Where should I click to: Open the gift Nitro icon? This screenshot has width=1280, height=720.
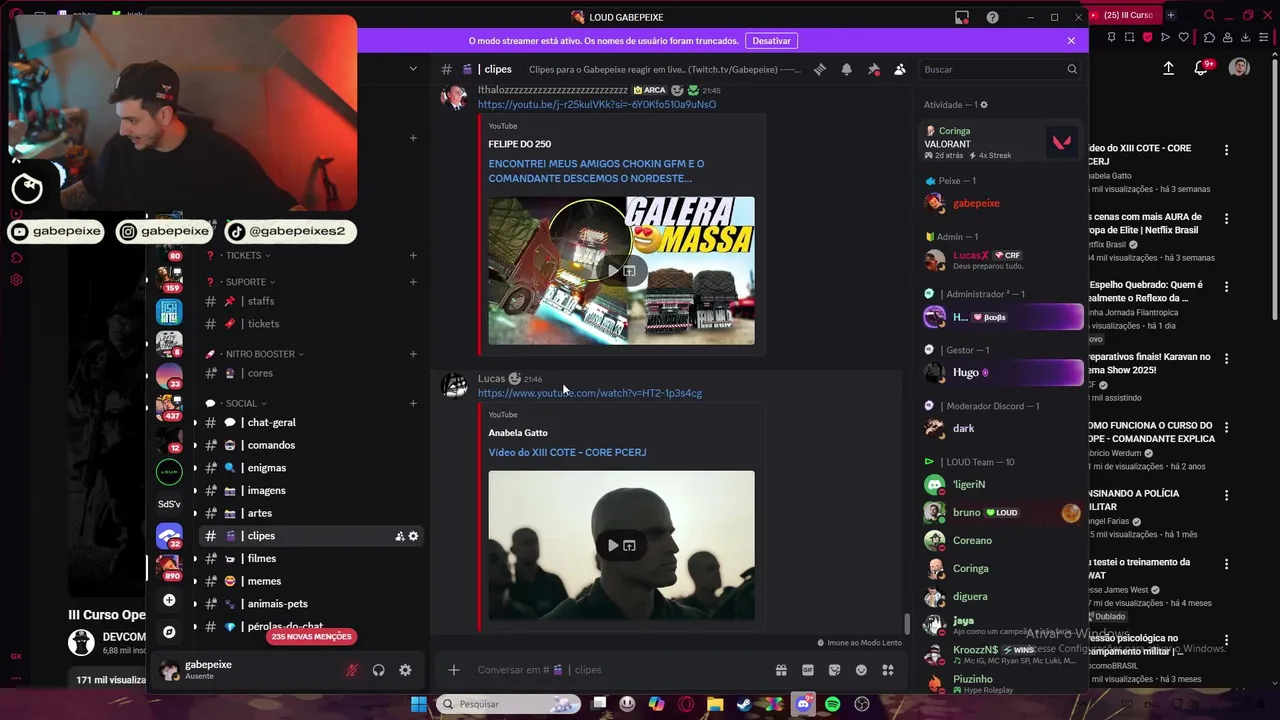tap(781, 670)
